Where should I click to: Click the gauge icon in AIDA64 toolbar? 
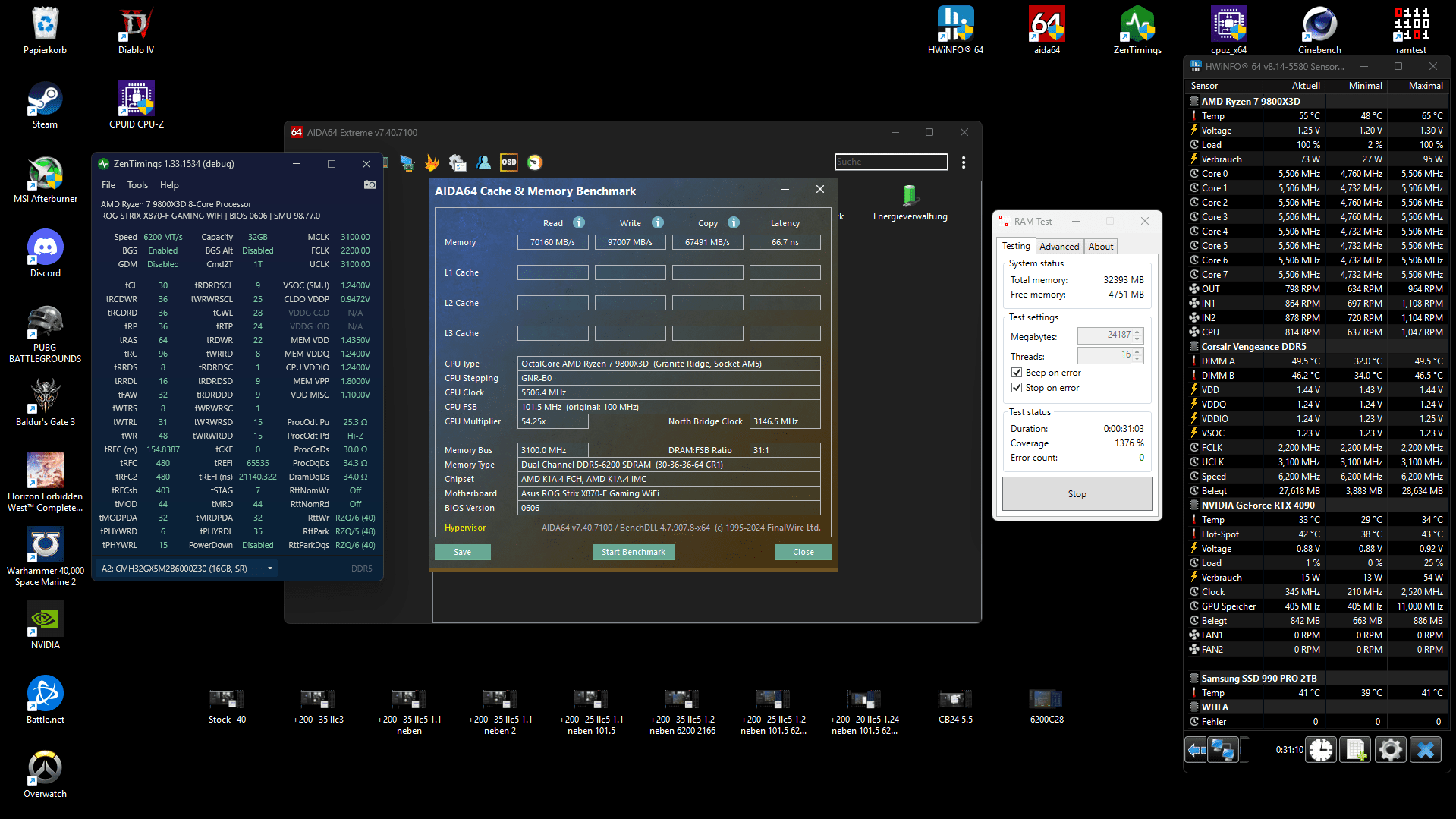pos(535,162)
